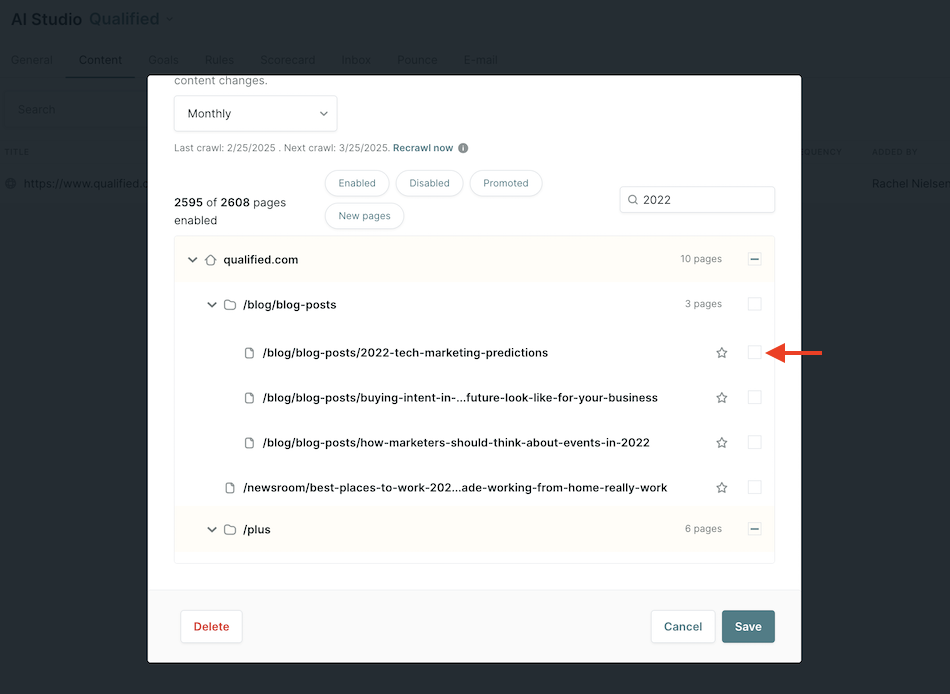Promote the 2022-tech-marketing-predictions page with its star
The image size is (950, 694).
coord(721,353)
